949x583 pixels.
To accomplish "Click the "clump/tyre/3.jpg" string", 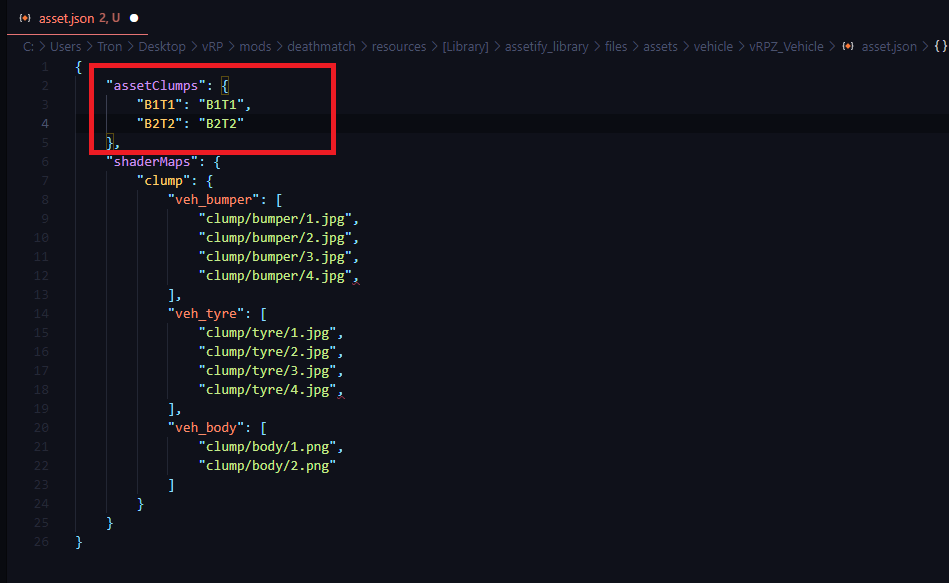I will (268, 371).
